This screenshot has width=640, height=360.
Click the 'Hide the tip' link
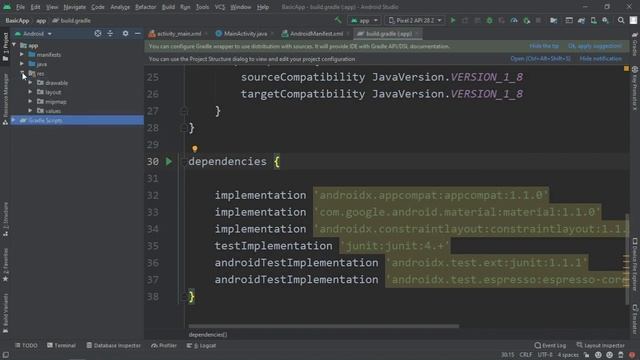(544, 46)
